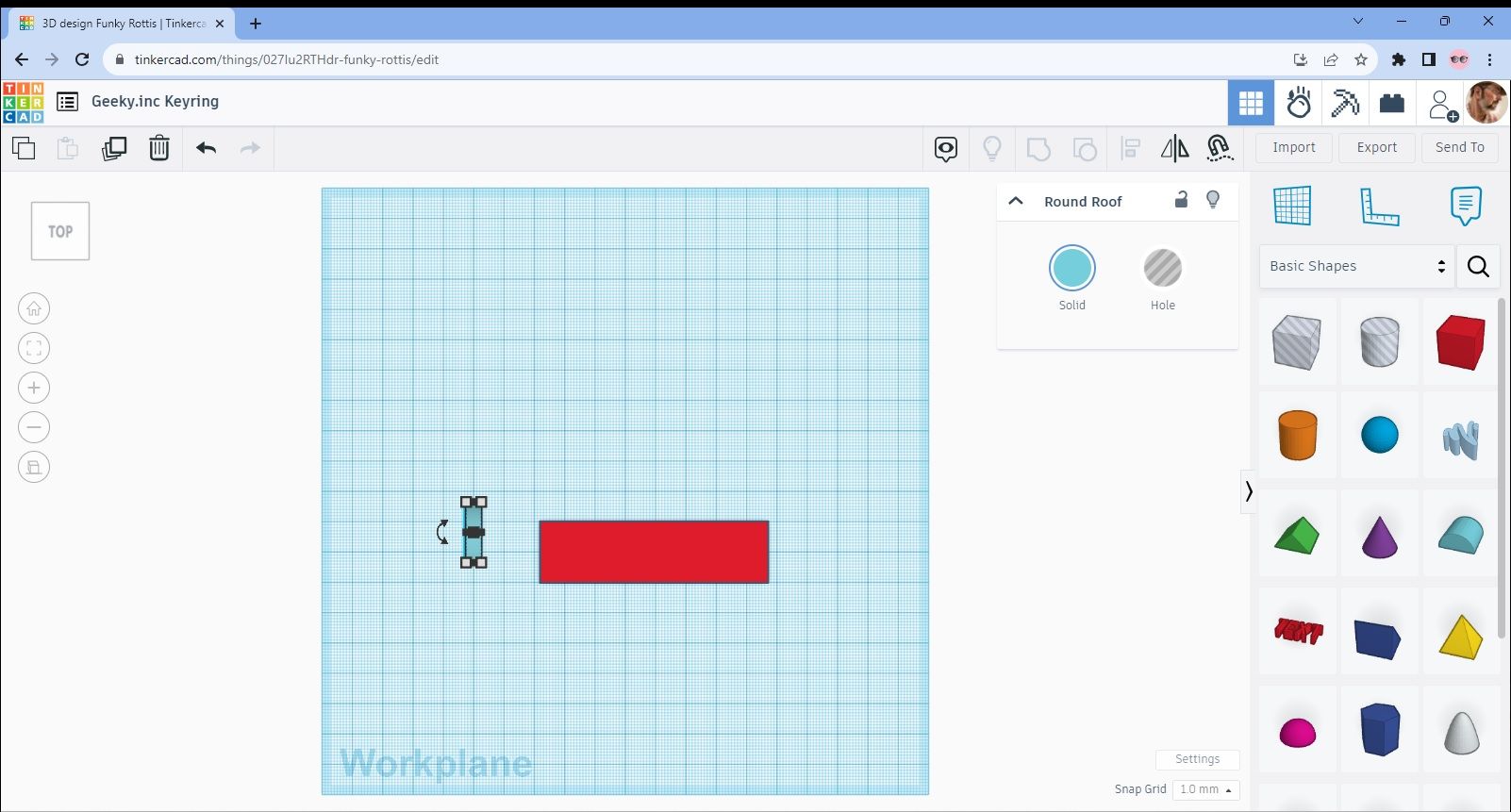This screenshot has height=812, width=1511.
Task: Toggle show all lightbulb in toolbar
Action: [992, 148]
